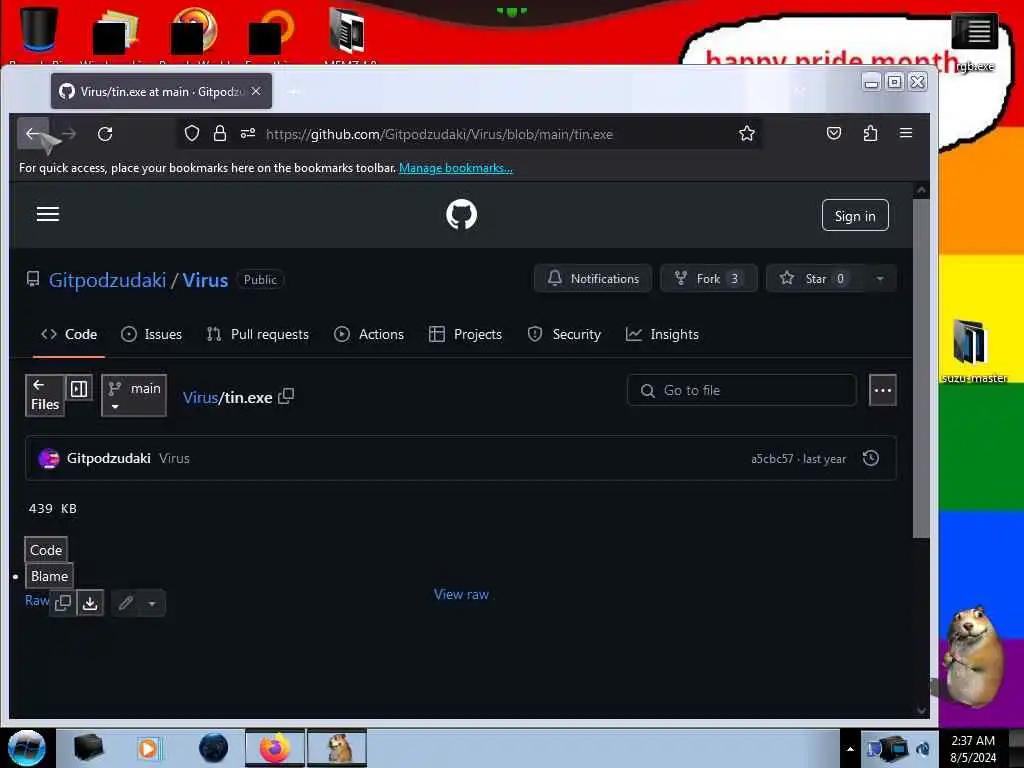Open the Actions tab

369,334
